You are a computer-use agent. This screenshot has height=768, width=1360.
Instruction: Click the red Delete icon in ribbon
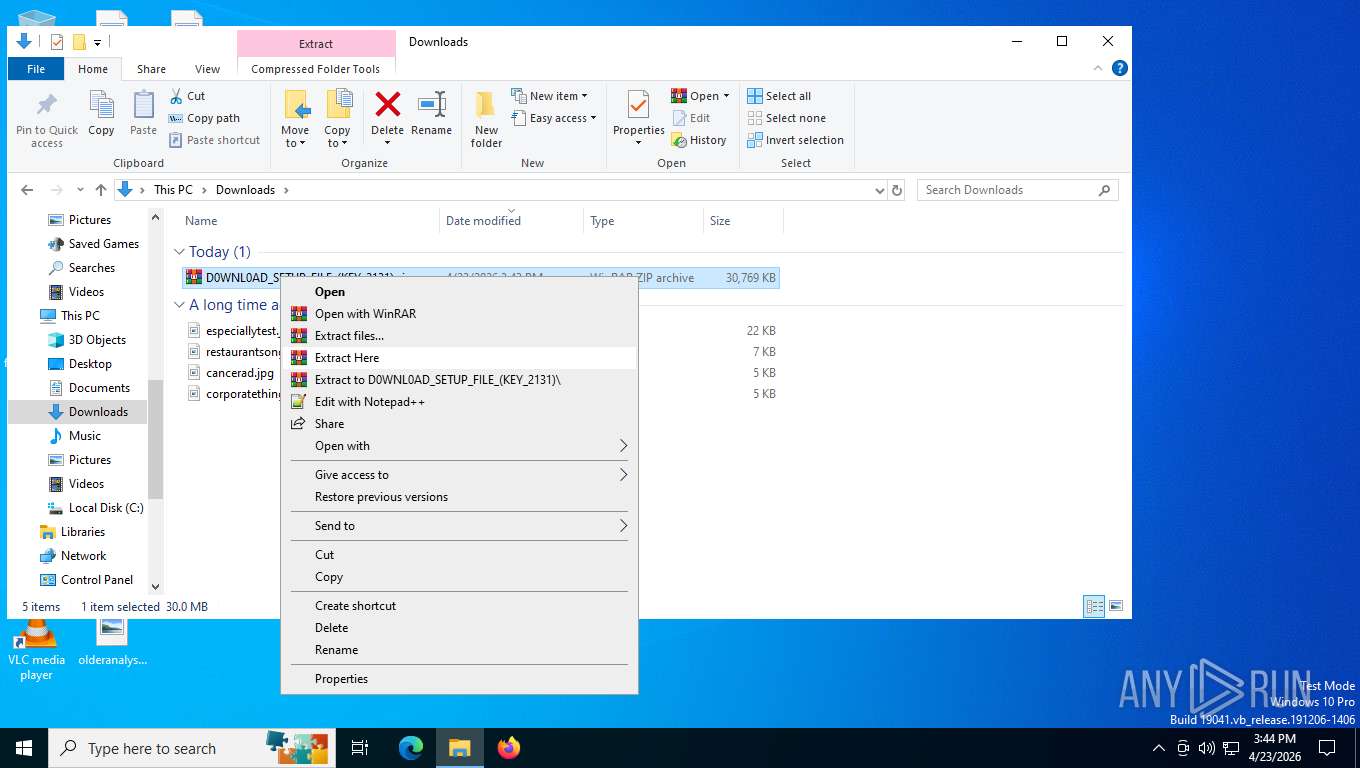[x=387, y=104]
